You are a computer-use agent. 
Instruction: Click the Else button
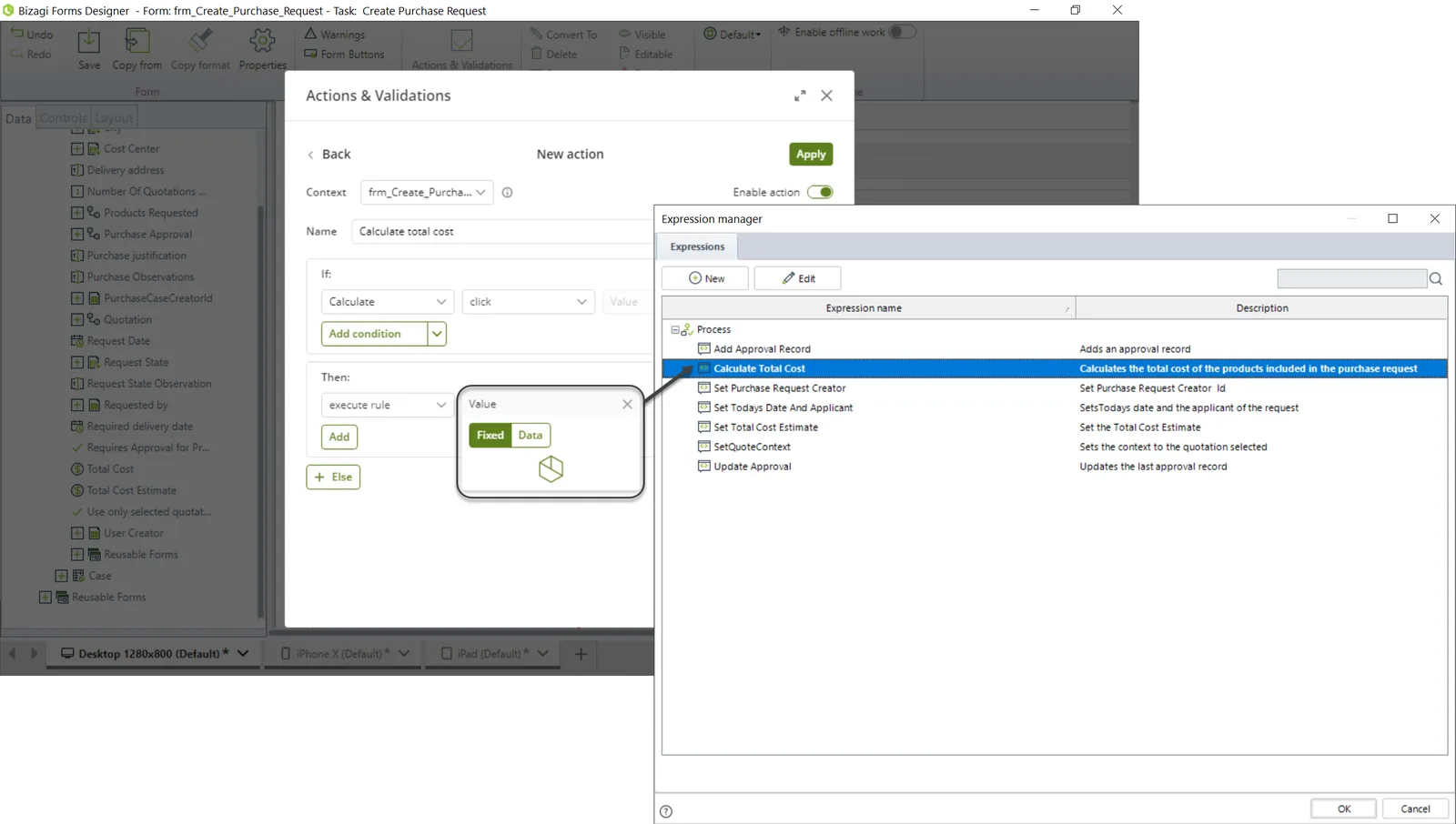pyautogui.click(x=333, y=477)
